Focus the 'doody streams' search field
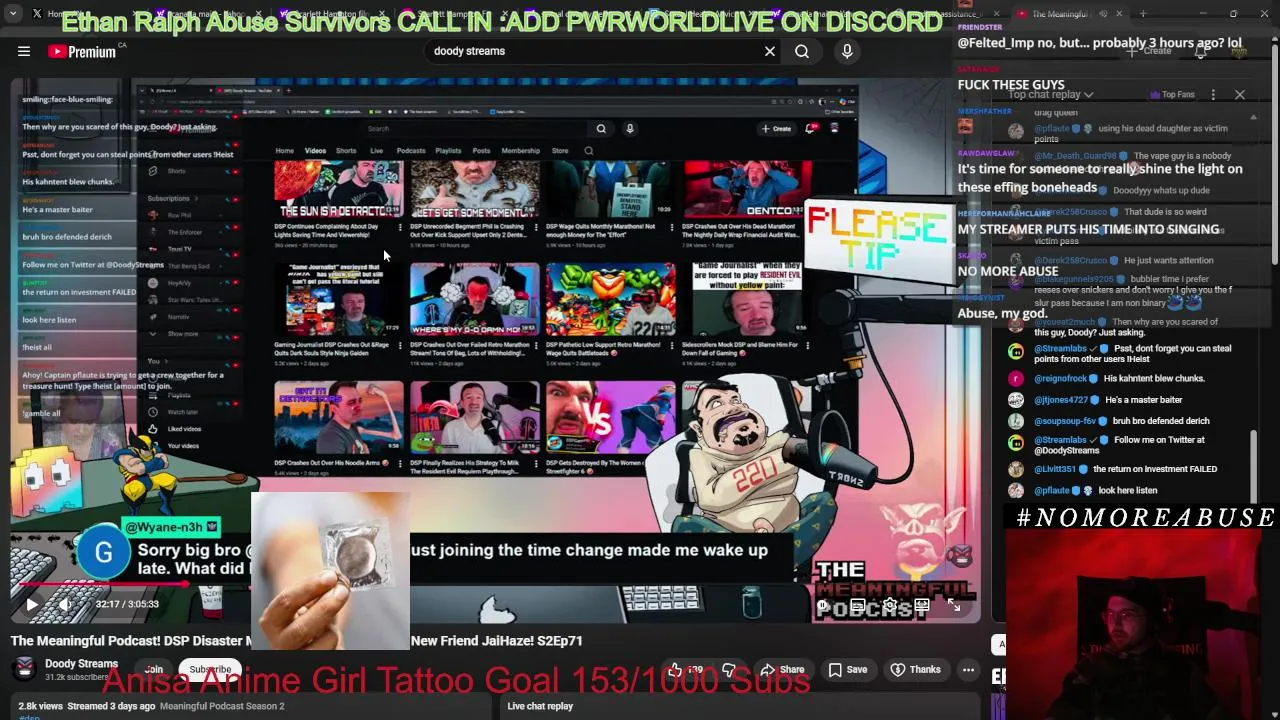 coord(595,51)
